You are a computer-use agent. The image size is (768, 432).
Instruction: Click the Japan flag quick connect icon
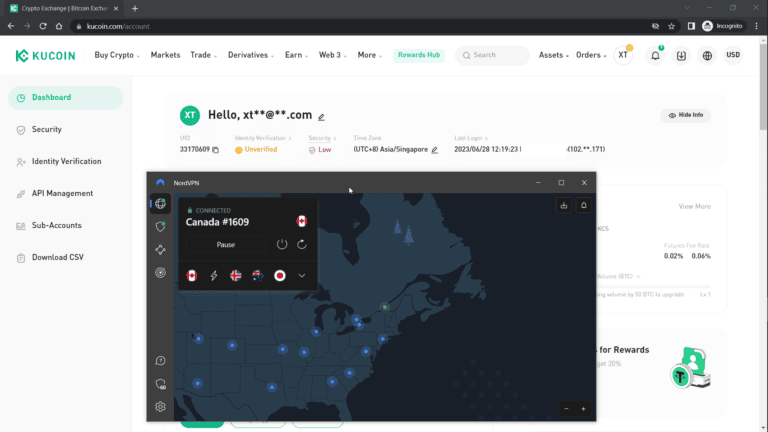point(280,275)
